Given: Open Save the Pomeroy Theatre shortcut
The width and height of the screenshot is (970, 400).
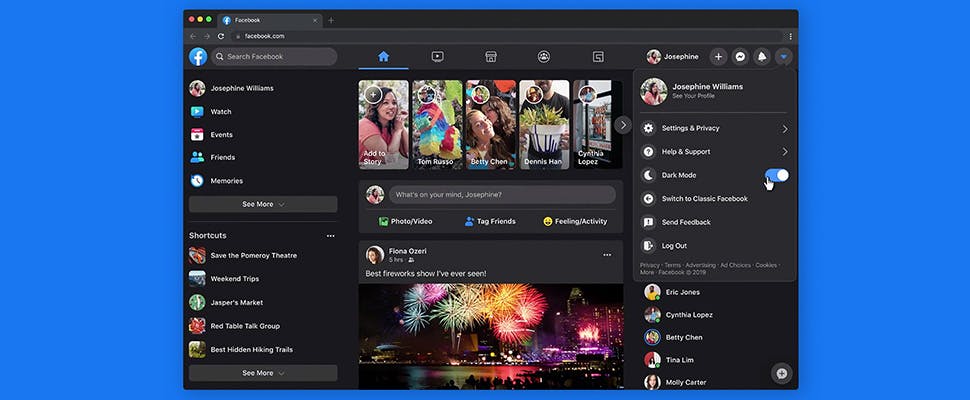Looking at the screenshot, I should [264, 255].
